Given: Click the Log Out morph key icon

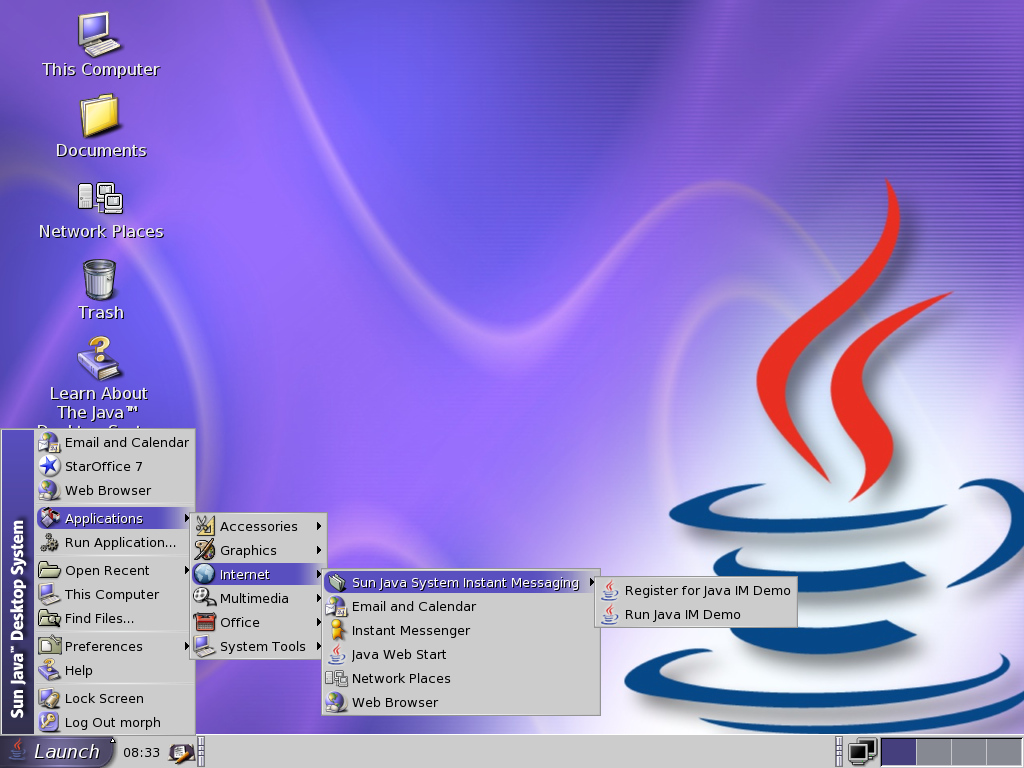Looking at the screenshot, I should point(49,722).
